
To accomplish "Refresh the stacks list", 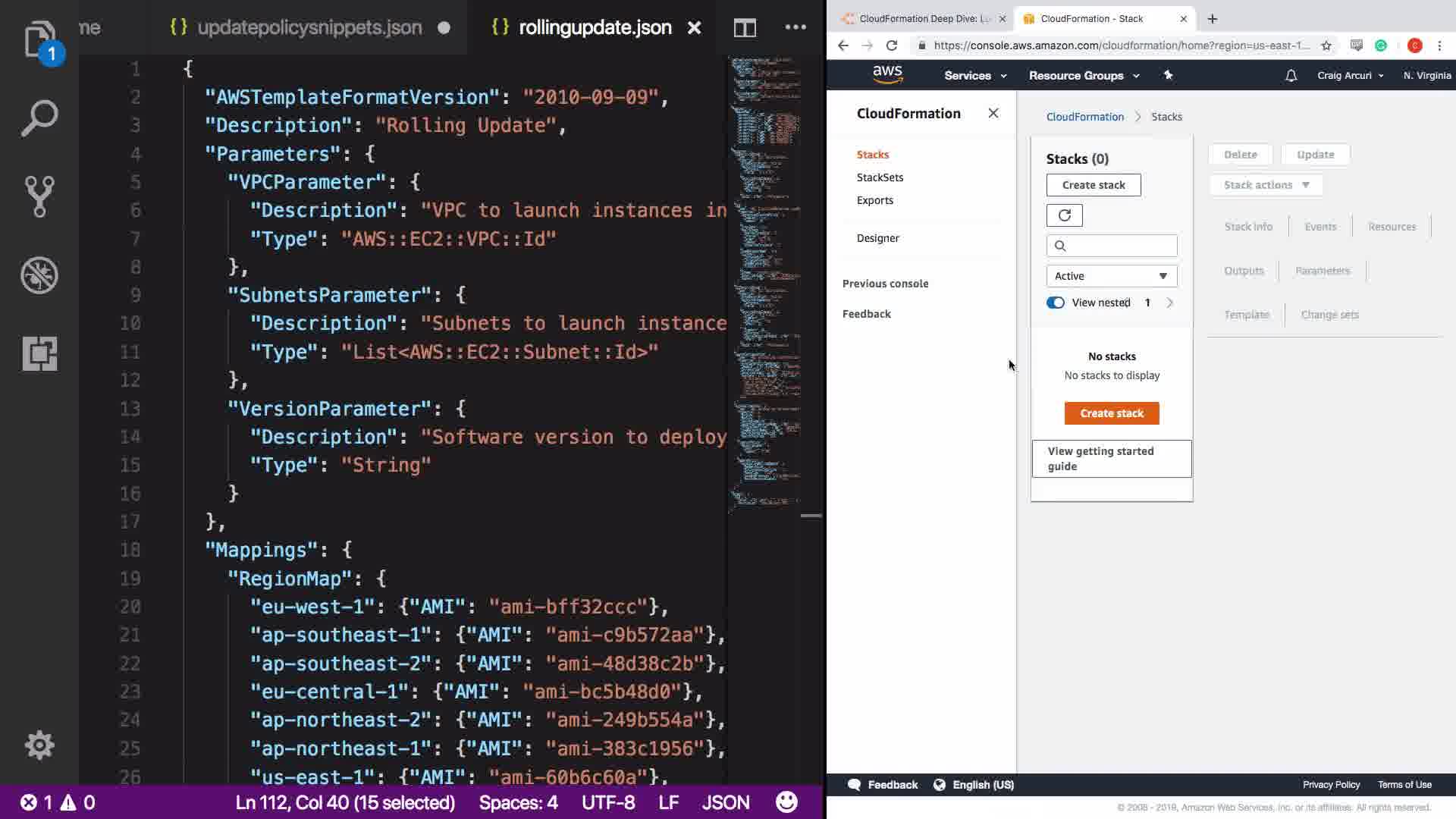I will 1064,215.
